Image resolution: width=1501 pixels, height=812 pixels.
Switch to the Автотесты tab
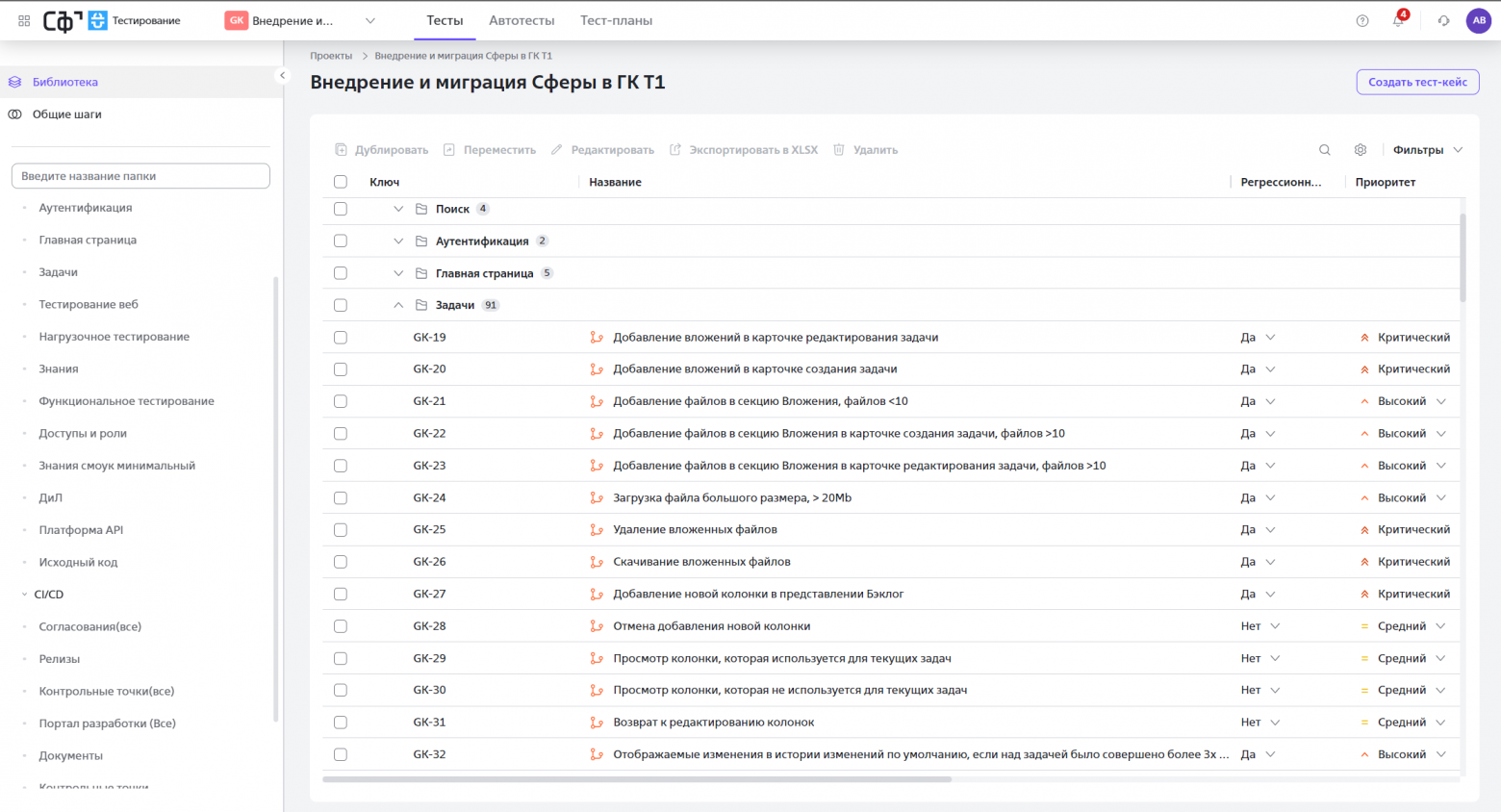(522, 20)
